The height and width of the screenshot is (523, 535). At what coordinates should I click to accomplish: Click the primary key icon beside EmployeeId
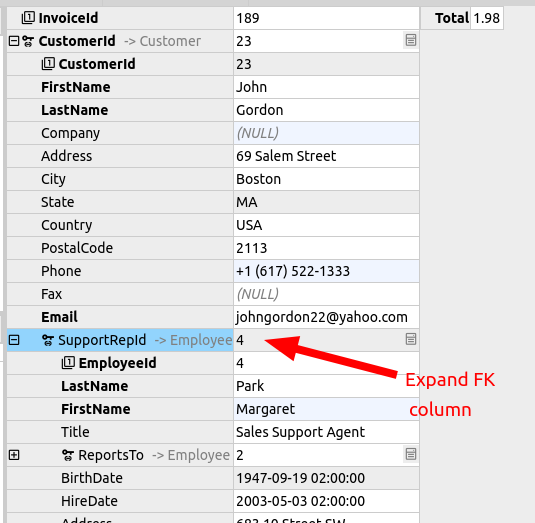point(68,363)
